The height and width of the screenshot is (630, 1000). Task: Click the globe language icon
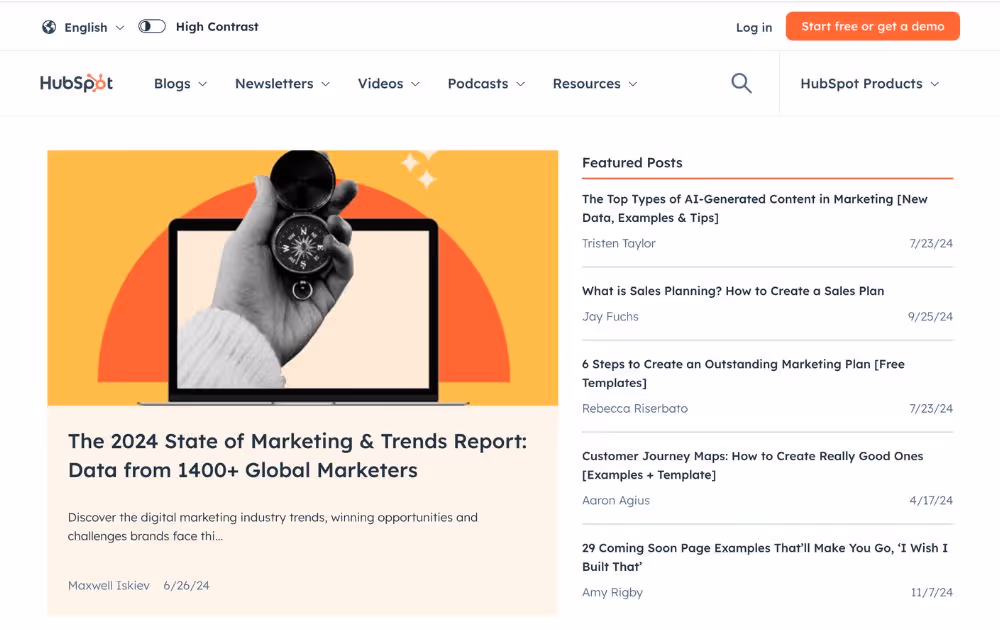[x=49, y=27]
